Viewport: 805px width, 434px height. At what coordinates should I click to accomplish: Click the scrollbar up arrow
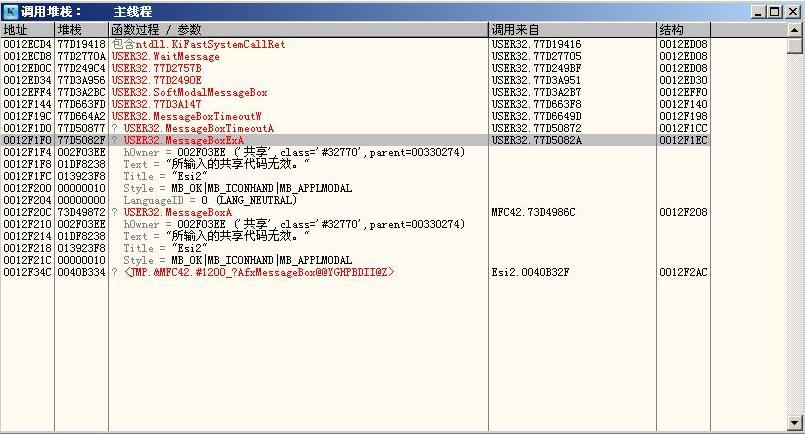pyautogui.click(x=795, y=30)
